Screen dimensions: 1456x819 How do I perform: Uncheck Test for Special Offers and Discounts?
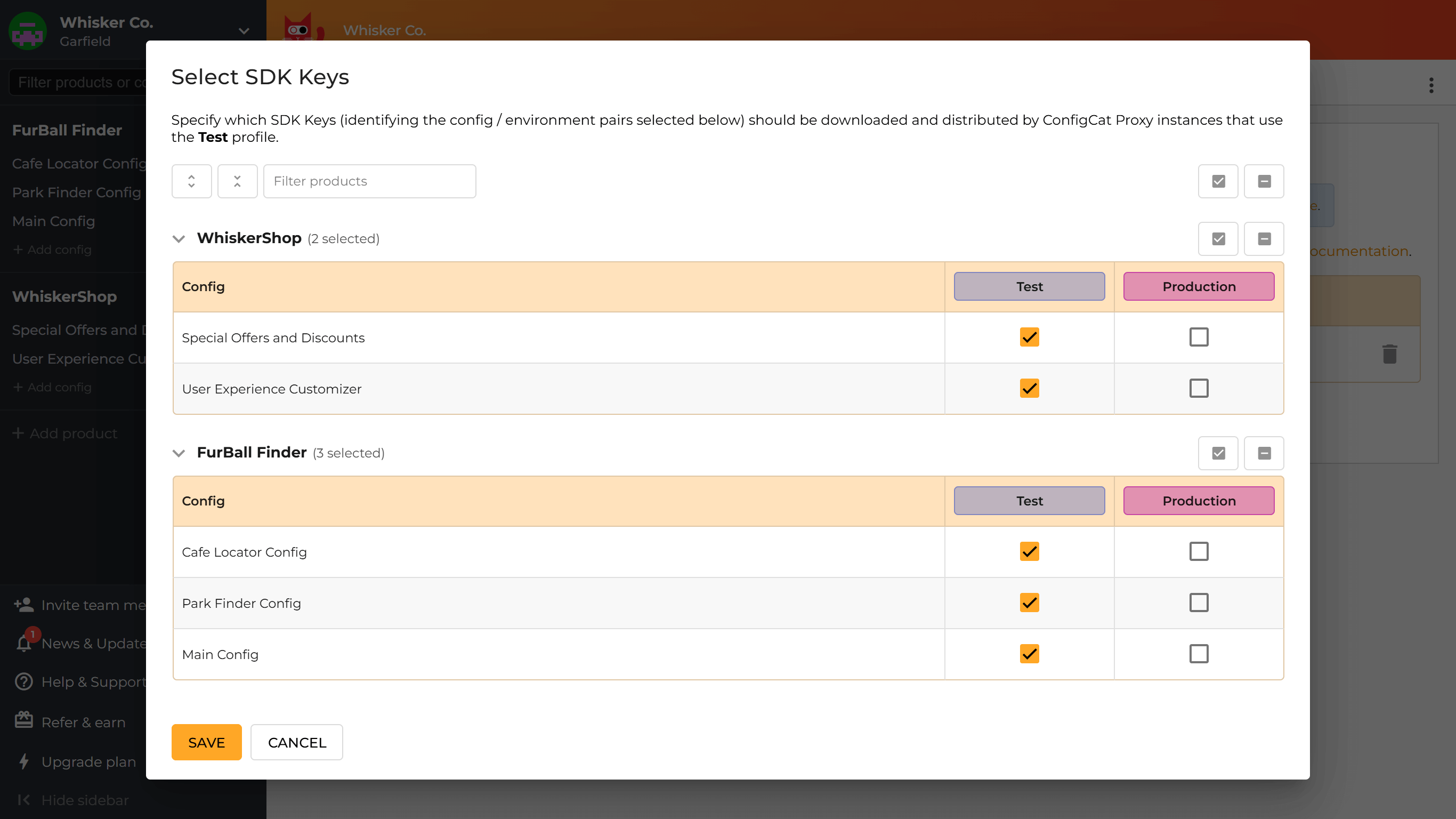point(1029,337)
